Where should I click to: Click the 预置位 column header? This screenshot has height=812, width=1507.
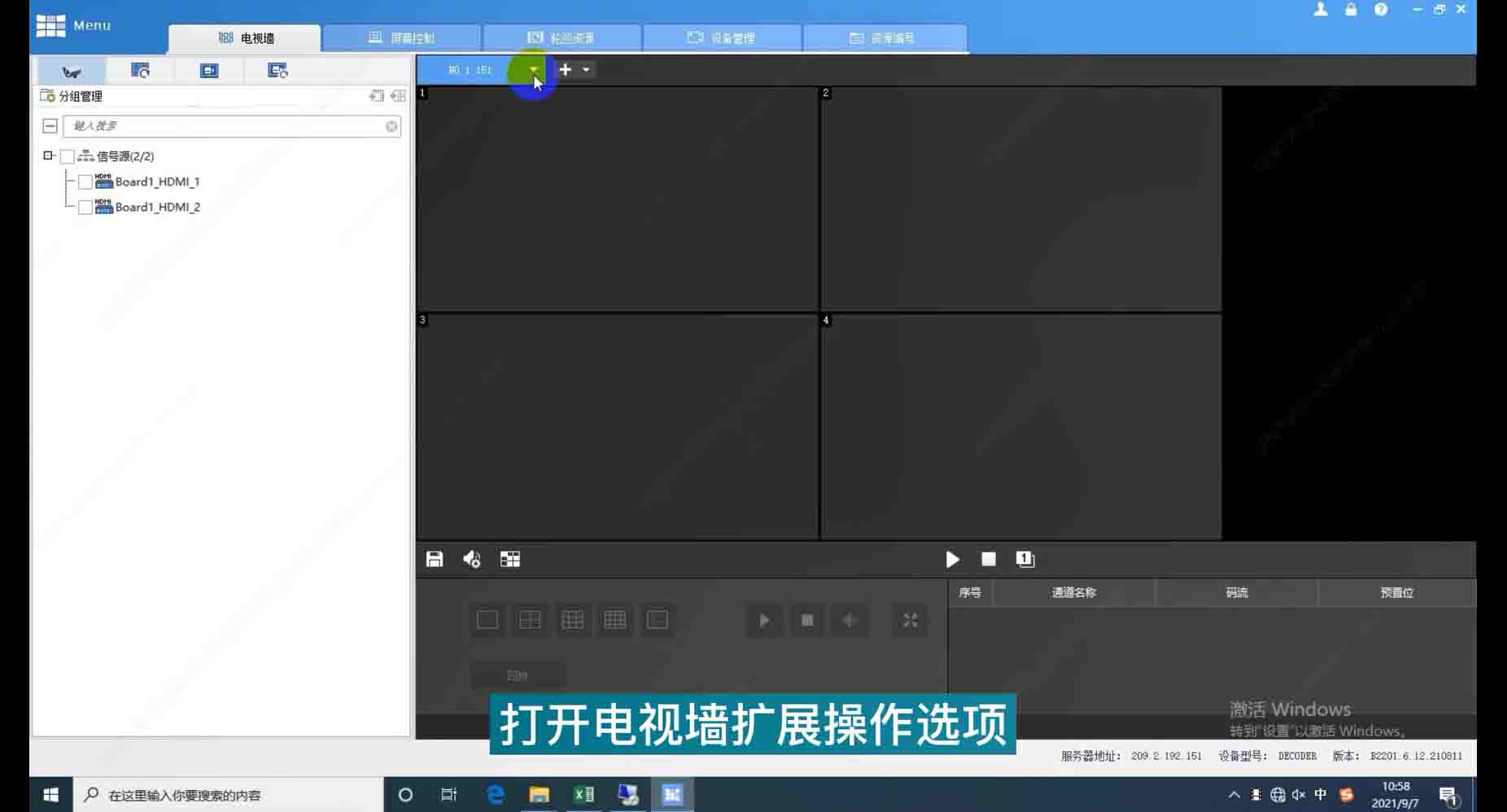[1397, 592]
